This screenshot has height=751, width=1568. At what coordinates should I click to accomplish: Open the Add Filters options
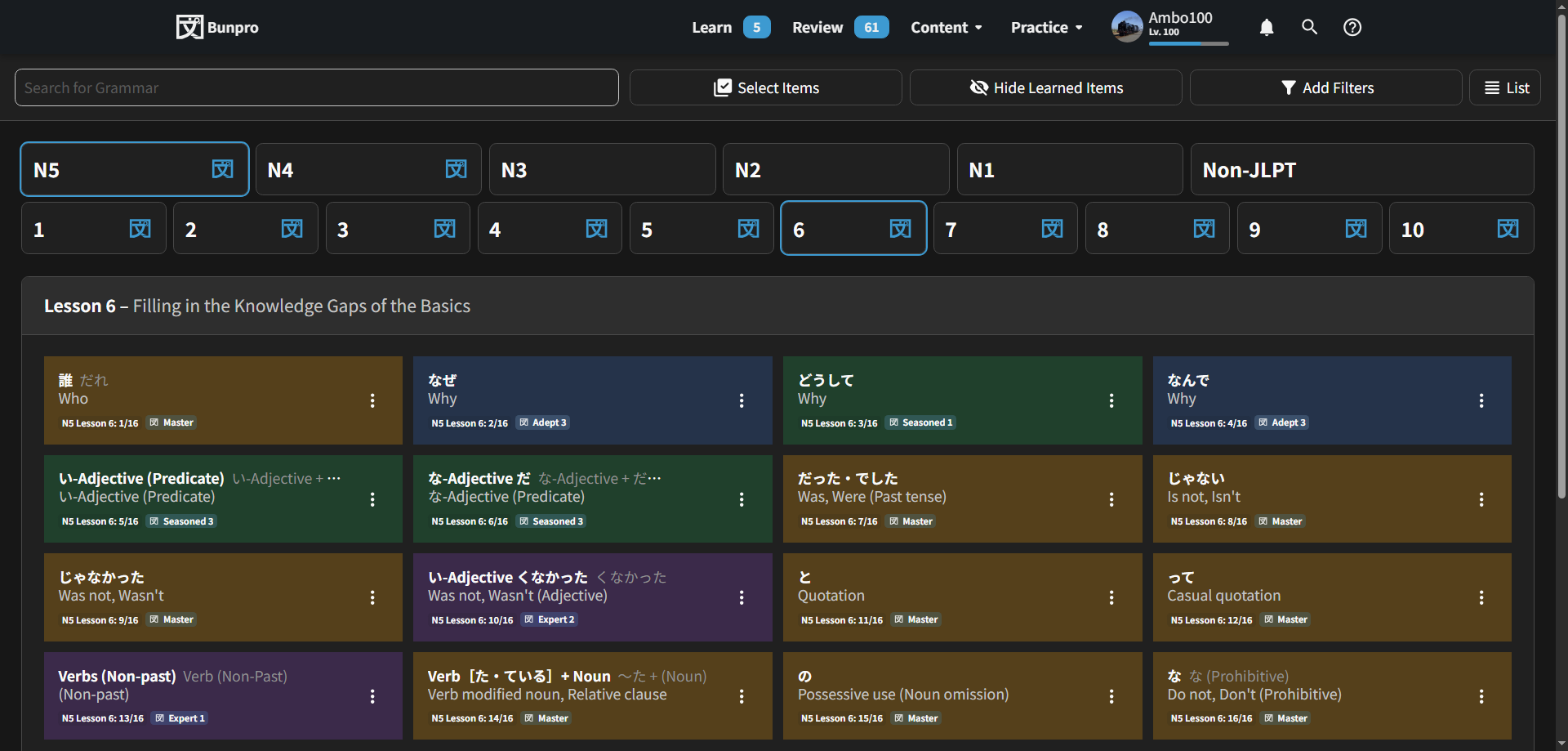[1325, 87]
